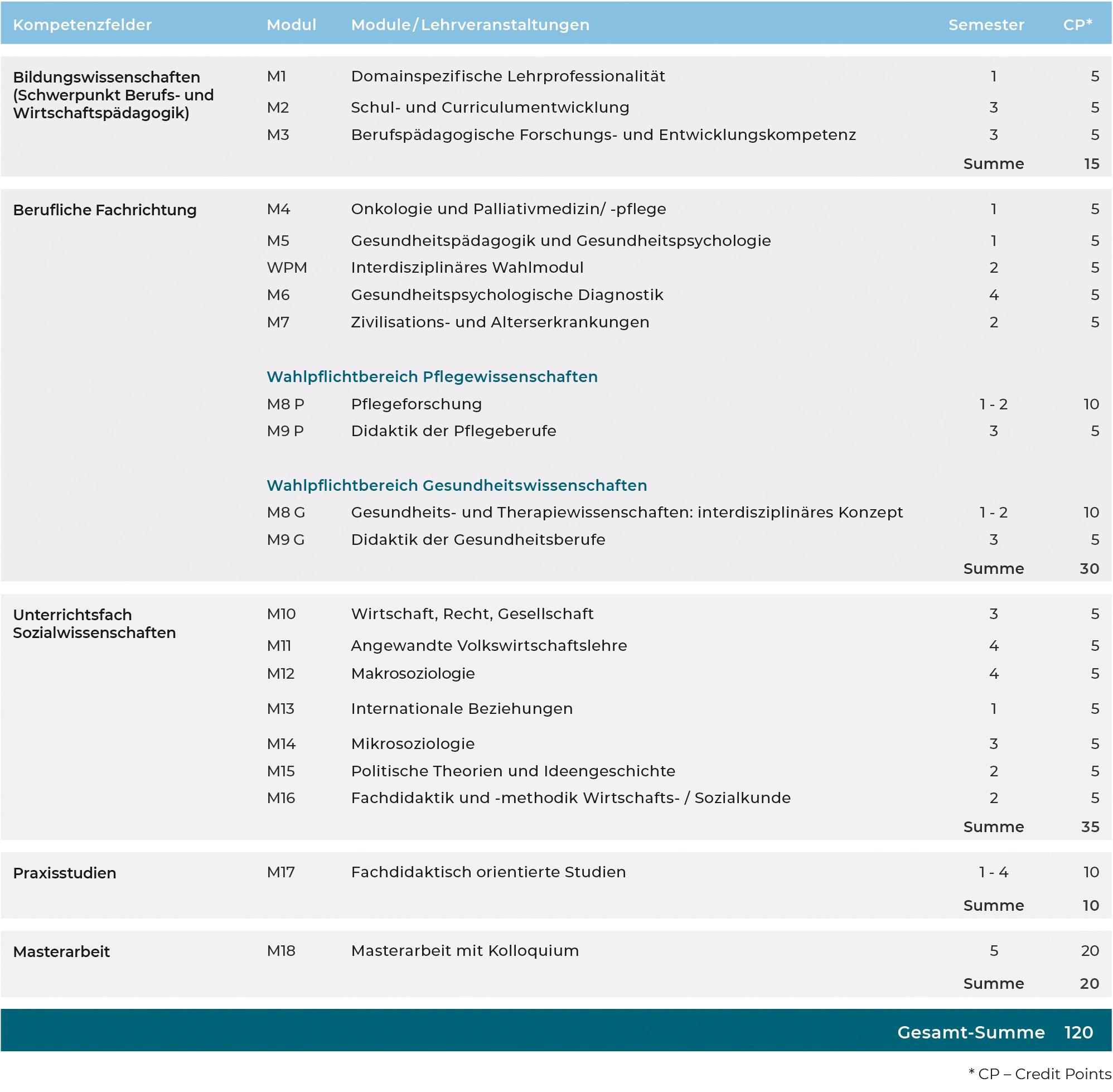The height and width of the screenshot is (1092, 1113).
Task: Select the Wahlpflichtbereich Gesundheitswissenschaften heading
Action: [457, 485]
